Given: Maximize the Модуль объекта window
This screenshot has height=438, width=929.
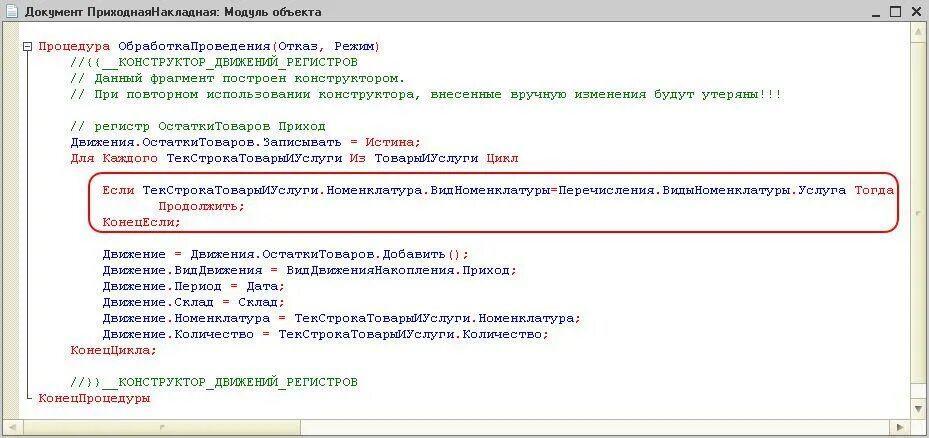Looking at the screenshot, I should click(x=896, y=11).
